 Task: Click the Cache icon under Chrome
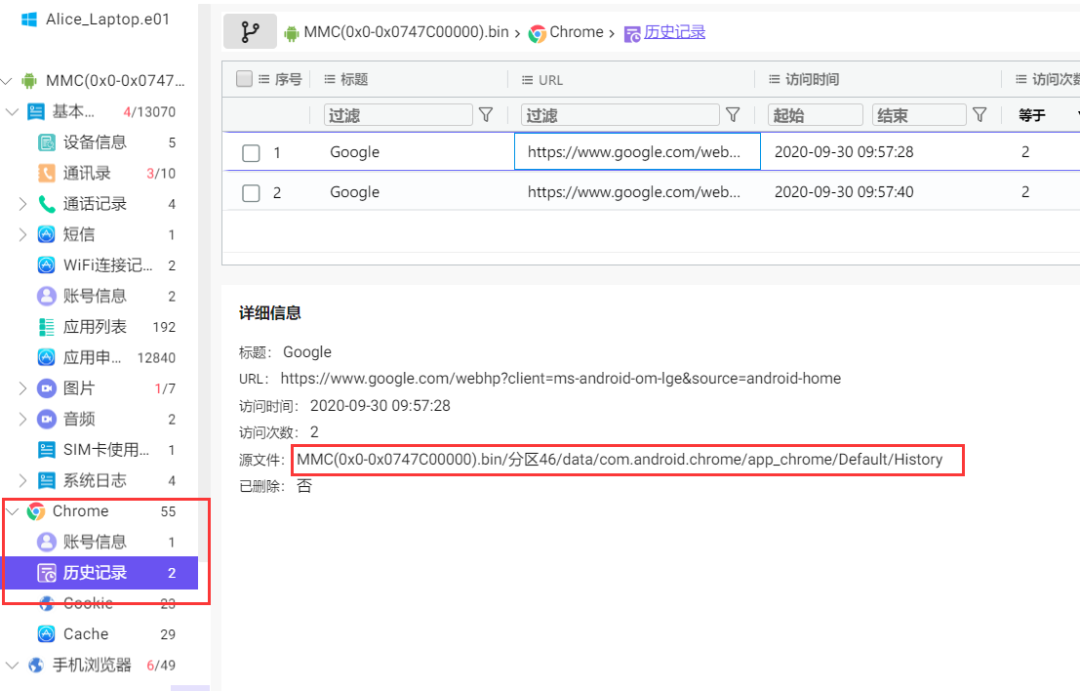[x=46, y=634]
